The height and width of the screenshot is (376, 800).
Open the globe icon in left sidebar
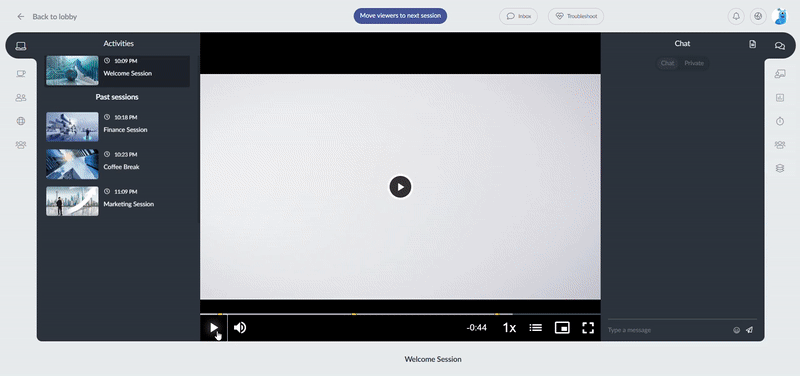(x=21, y=121)
